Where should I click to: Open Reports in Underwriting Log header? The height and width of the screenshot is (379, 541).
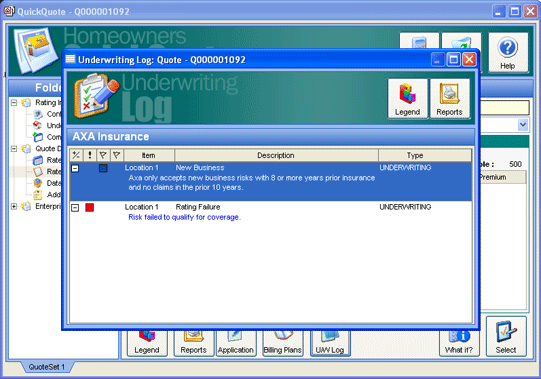click(x=450, y=99)
